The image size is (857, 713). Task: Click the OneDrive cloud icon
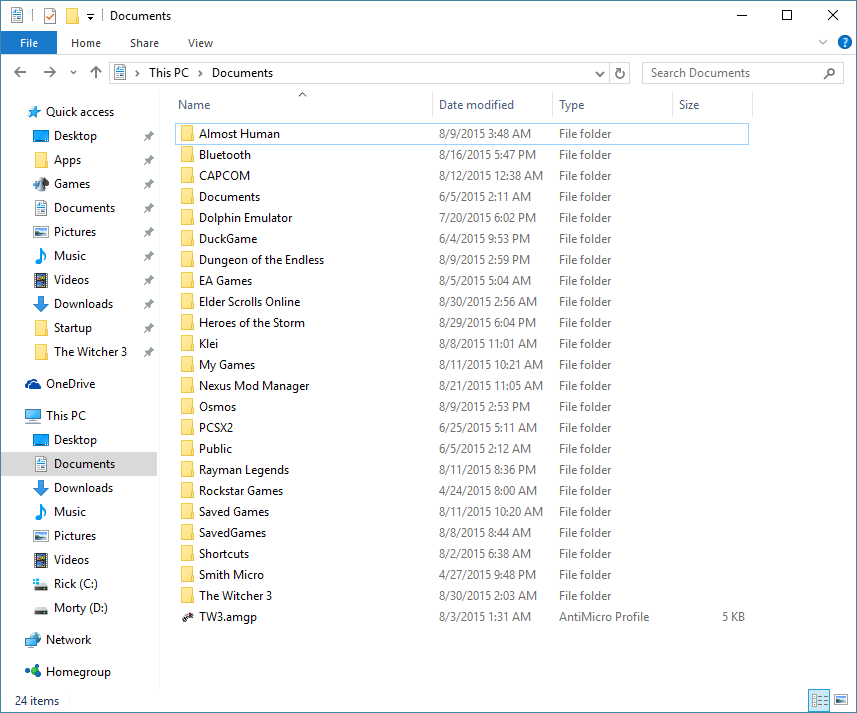point(33,384)
